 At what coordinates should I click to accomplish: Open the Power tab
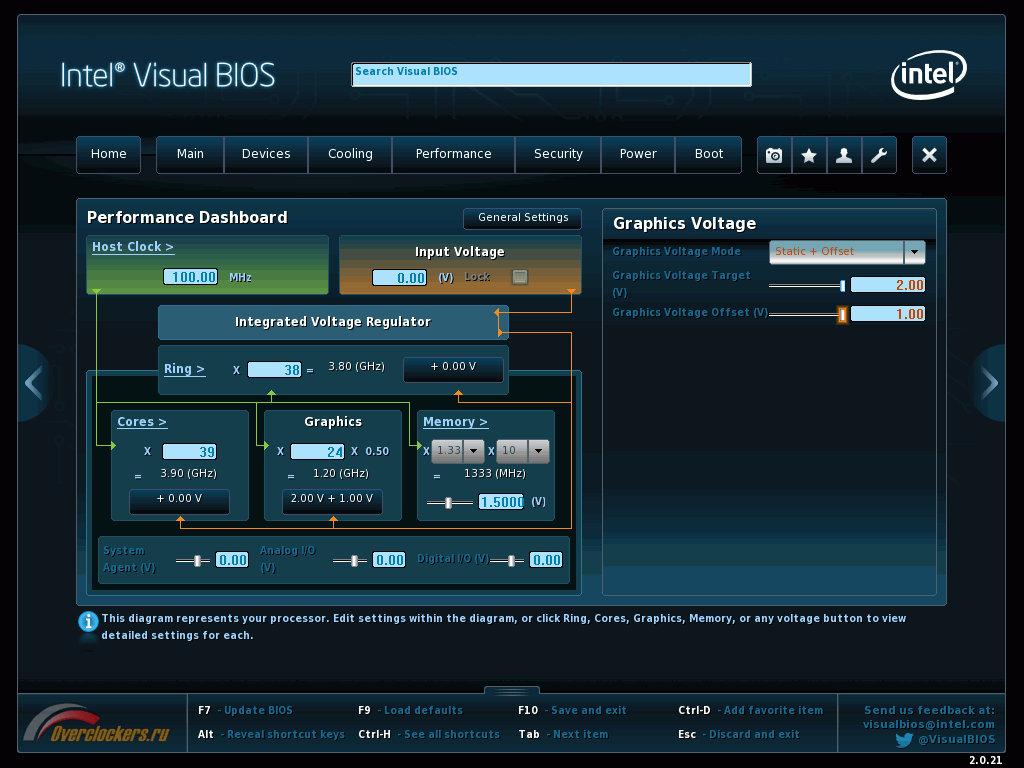(x=637, y=154)
